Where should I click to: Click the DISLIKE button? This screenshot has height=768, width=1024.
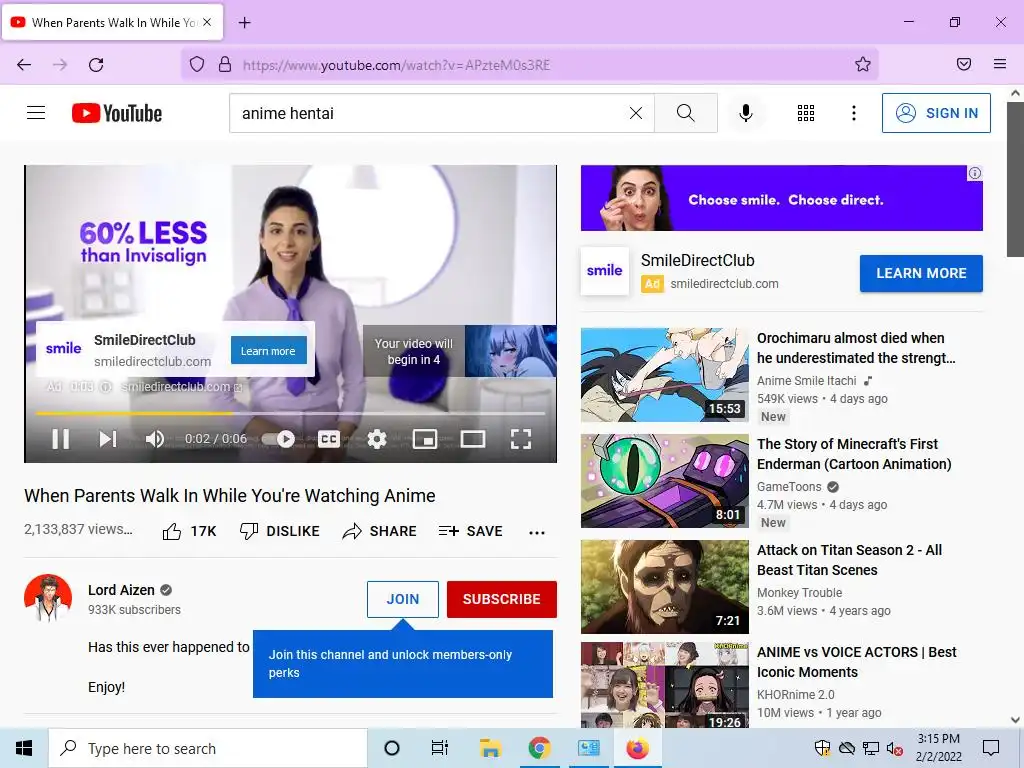pos(280,531)
